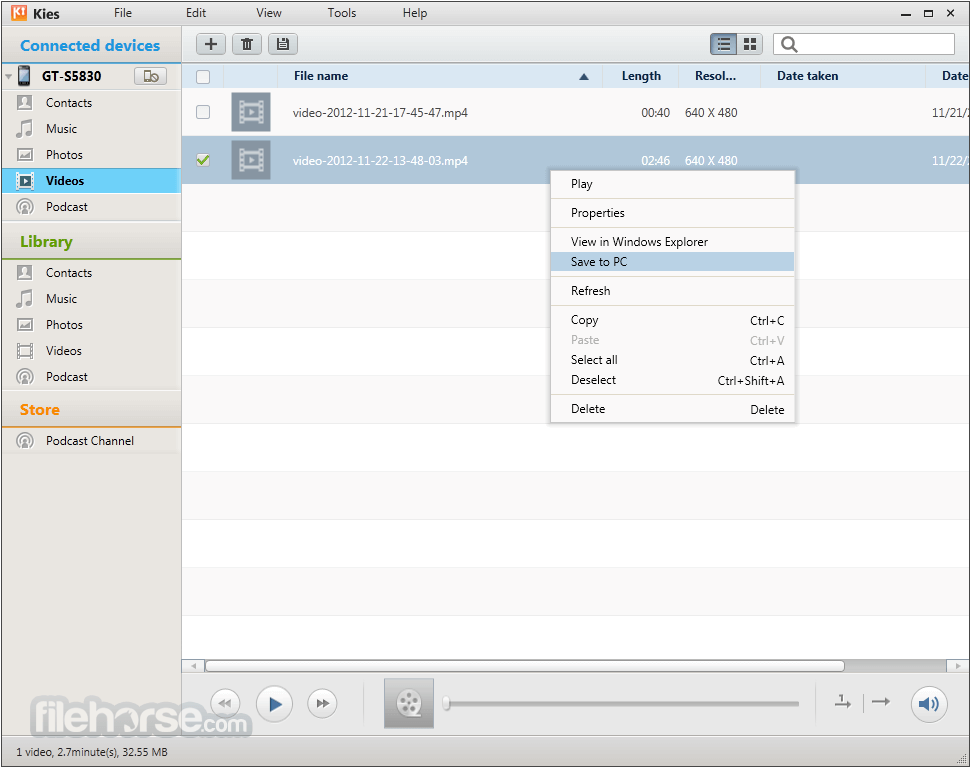
Task: Click the File name column header
Action: point(440,76)
